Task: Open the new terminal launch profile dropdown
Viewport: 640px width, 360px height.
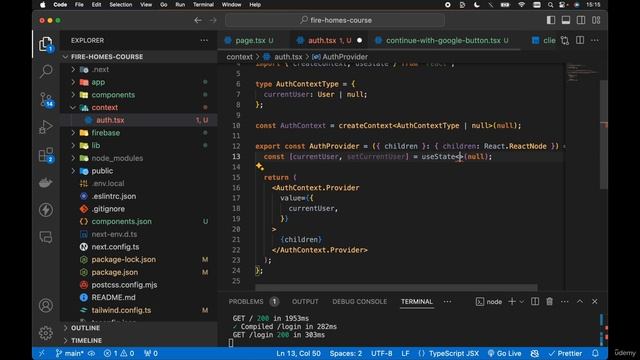Action: pyautogui.click(x=521, y=302)
